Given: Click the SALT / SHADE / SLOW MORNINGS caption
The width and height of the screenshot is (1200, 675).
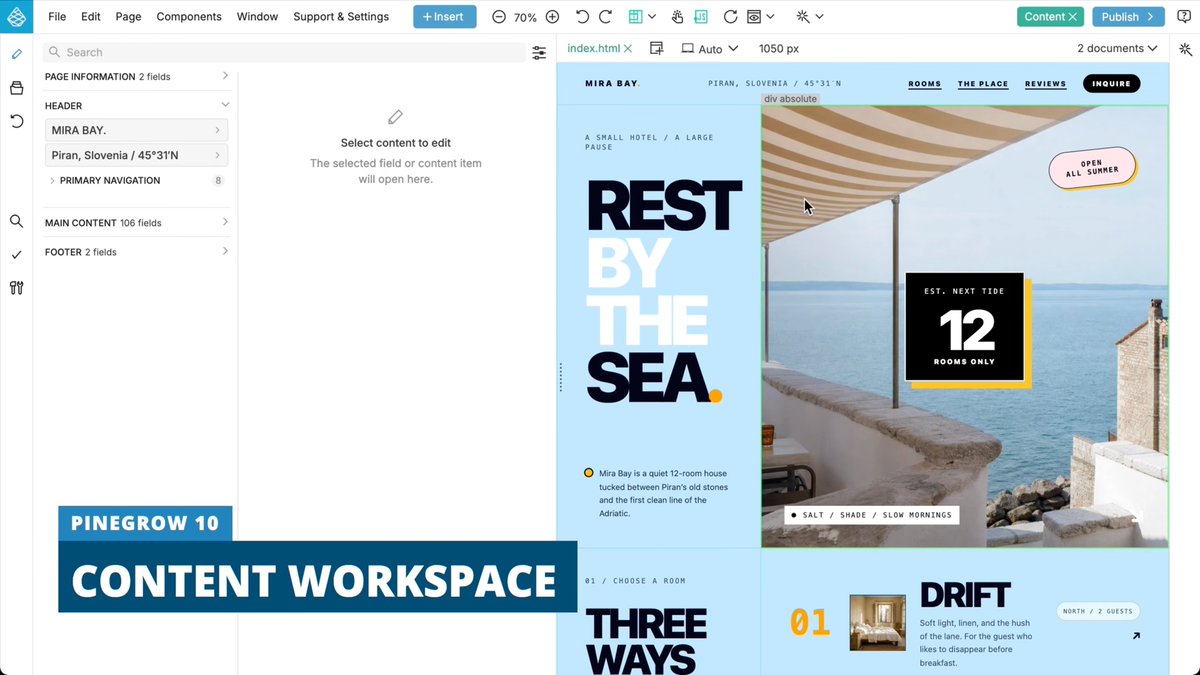Looking at the screenshot, I should [x=871, y=515].
